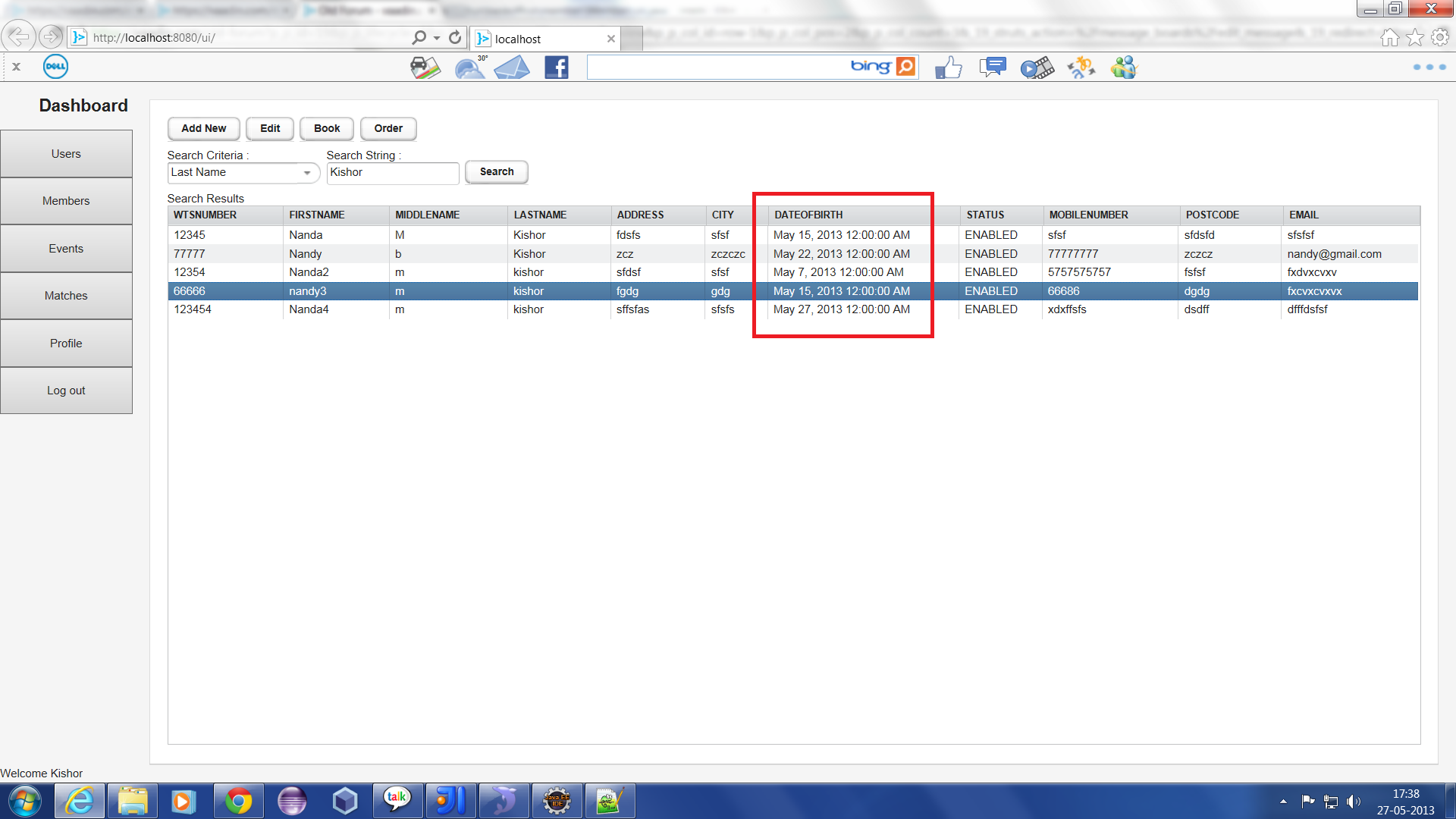Open the Members menu in the sidebar
The image size is (1456, 819).
pyautogui.click(x=66, y=201)
